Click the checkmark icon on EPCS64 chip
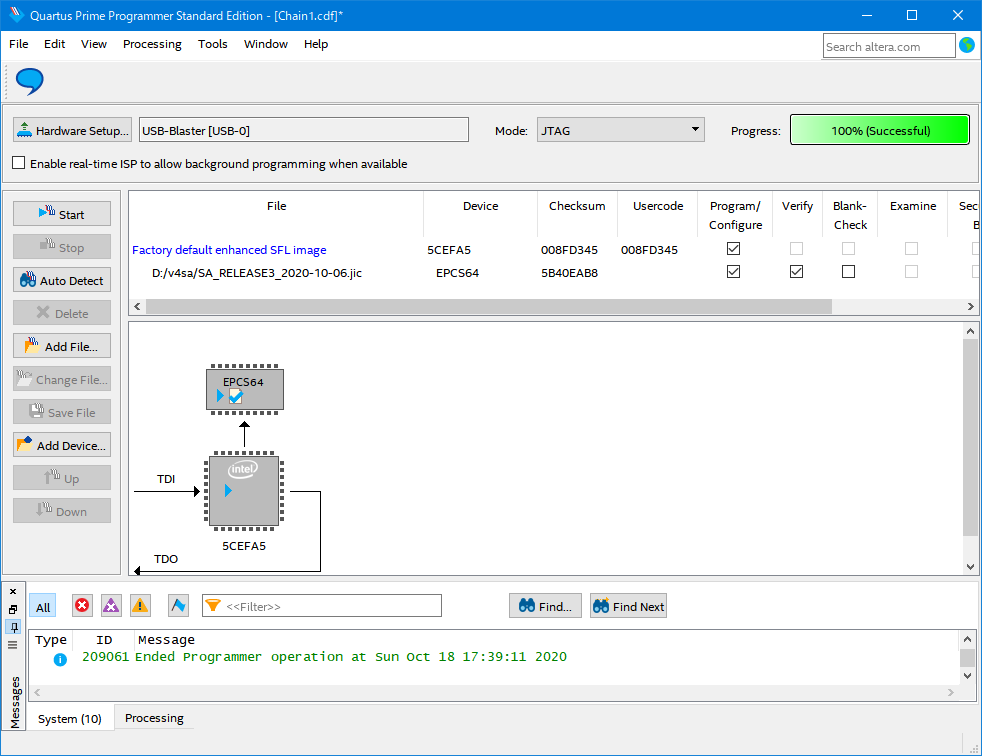This screenshot has width=982, height=756. [x=235, y=396]
